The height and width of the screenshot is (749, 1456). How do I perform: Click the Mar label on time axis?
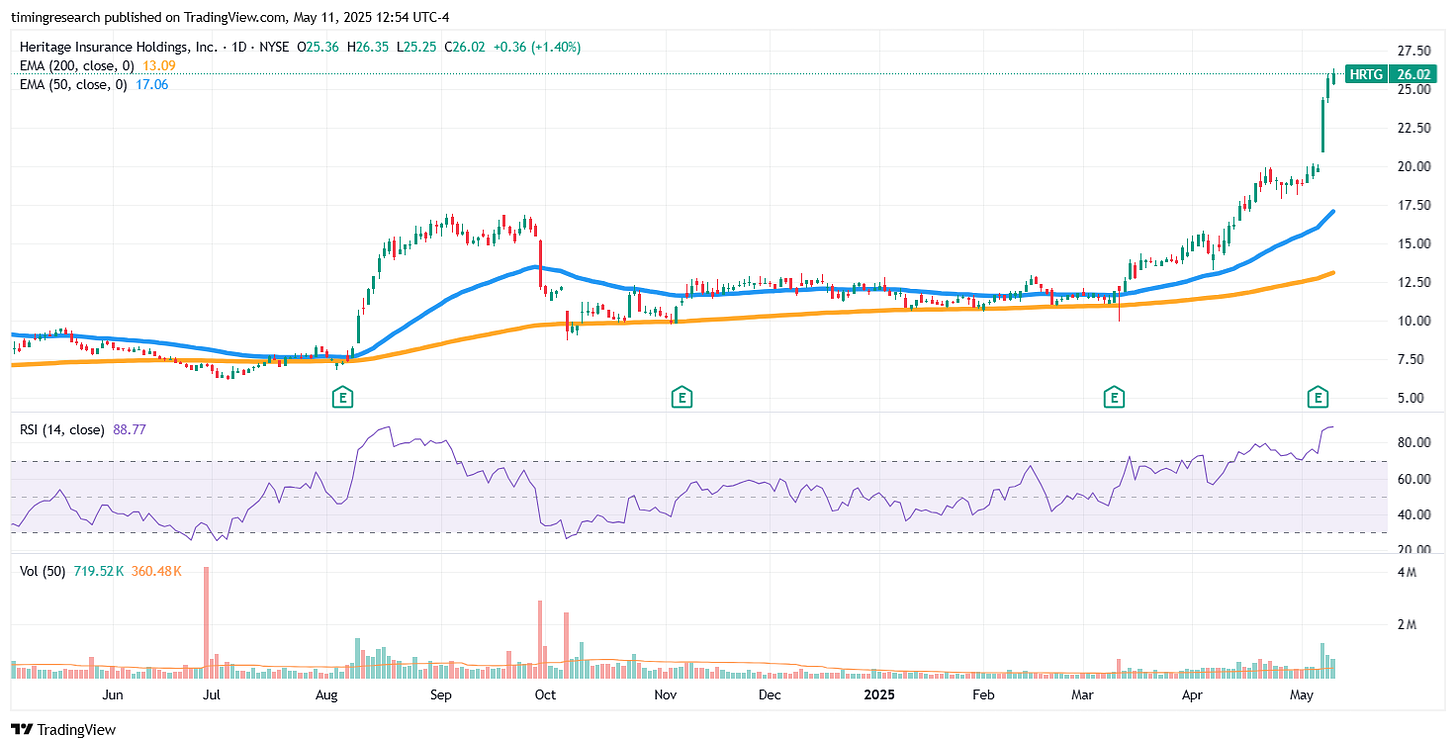coord(1082,694)
